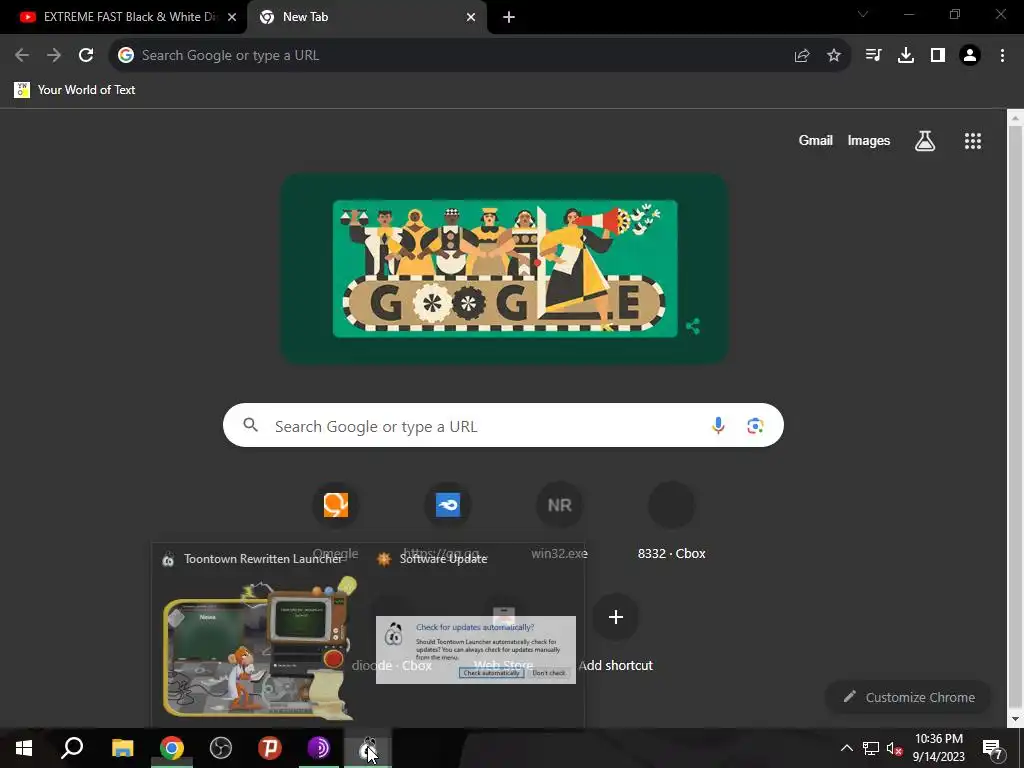The width and height of the screenshot is (1024, 768).
Task: Open Windows Start menu
Action: pyautogui.click(x=24, y=748)
